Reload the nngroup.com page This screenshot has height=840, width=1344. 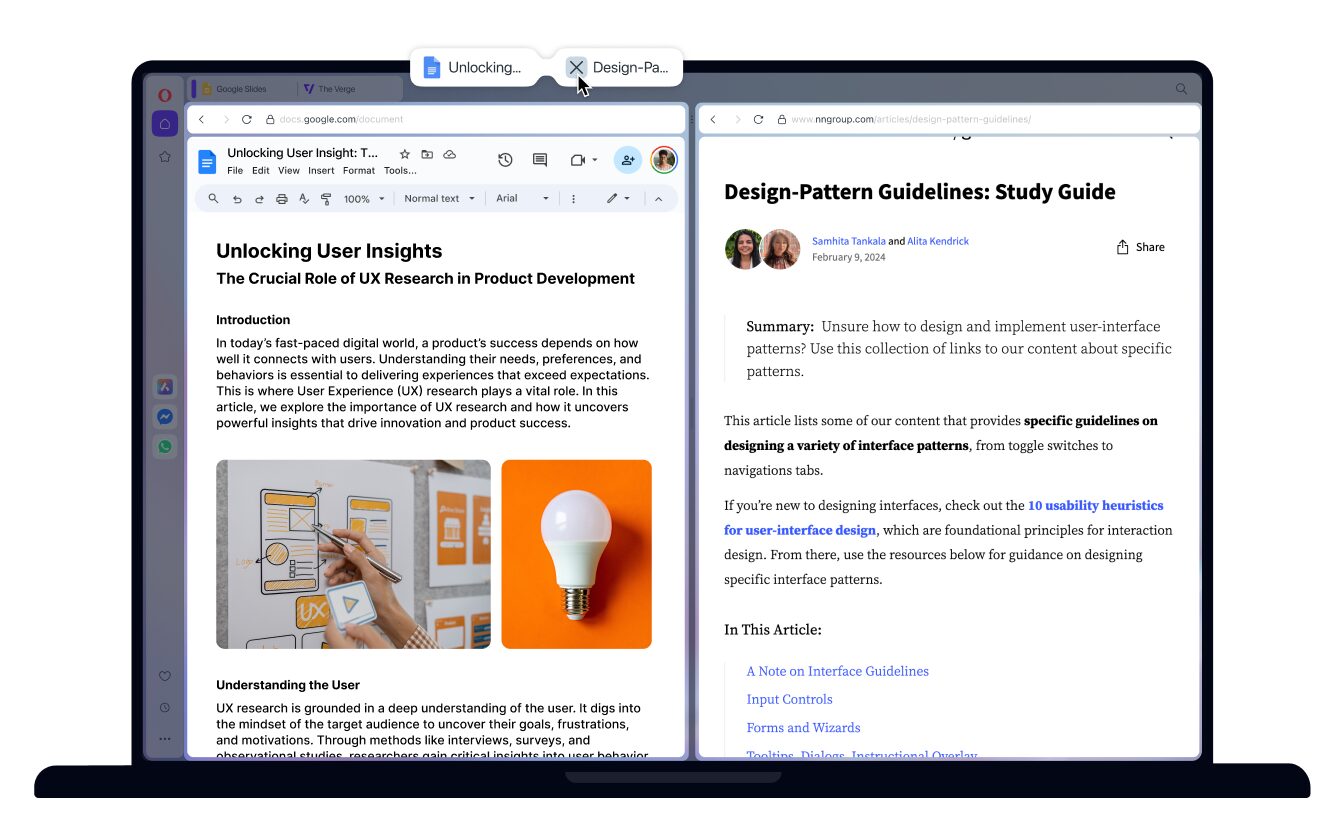pyautogui.click(x=758, y=120)
